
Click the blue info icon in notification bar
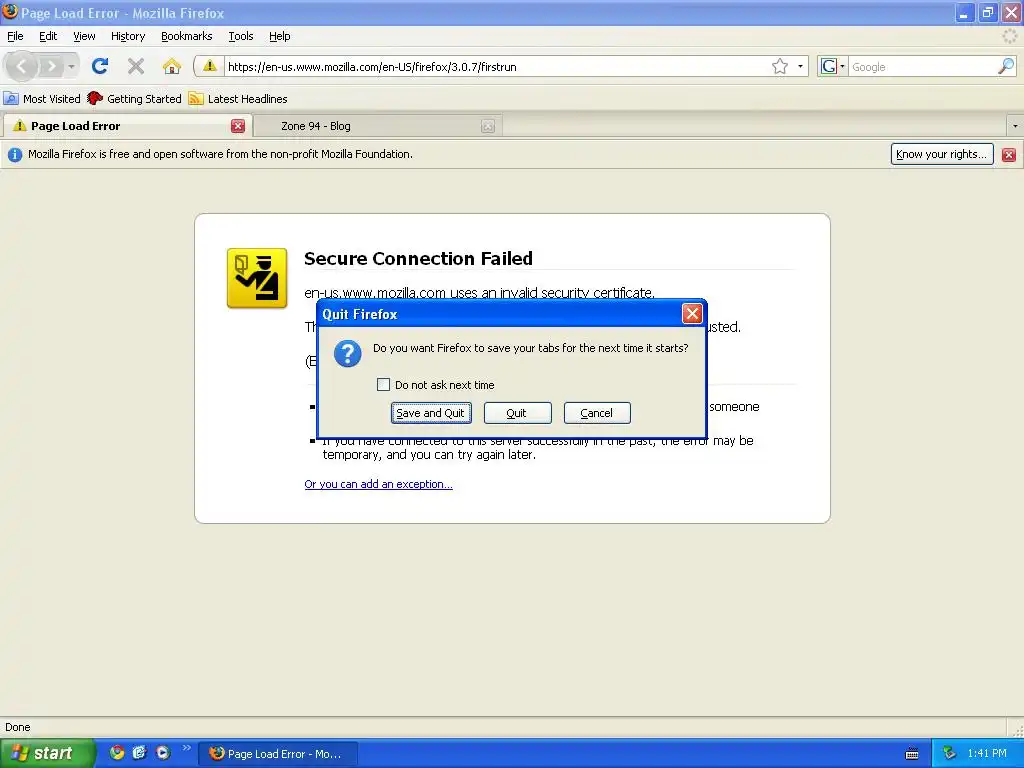[14, 155]
